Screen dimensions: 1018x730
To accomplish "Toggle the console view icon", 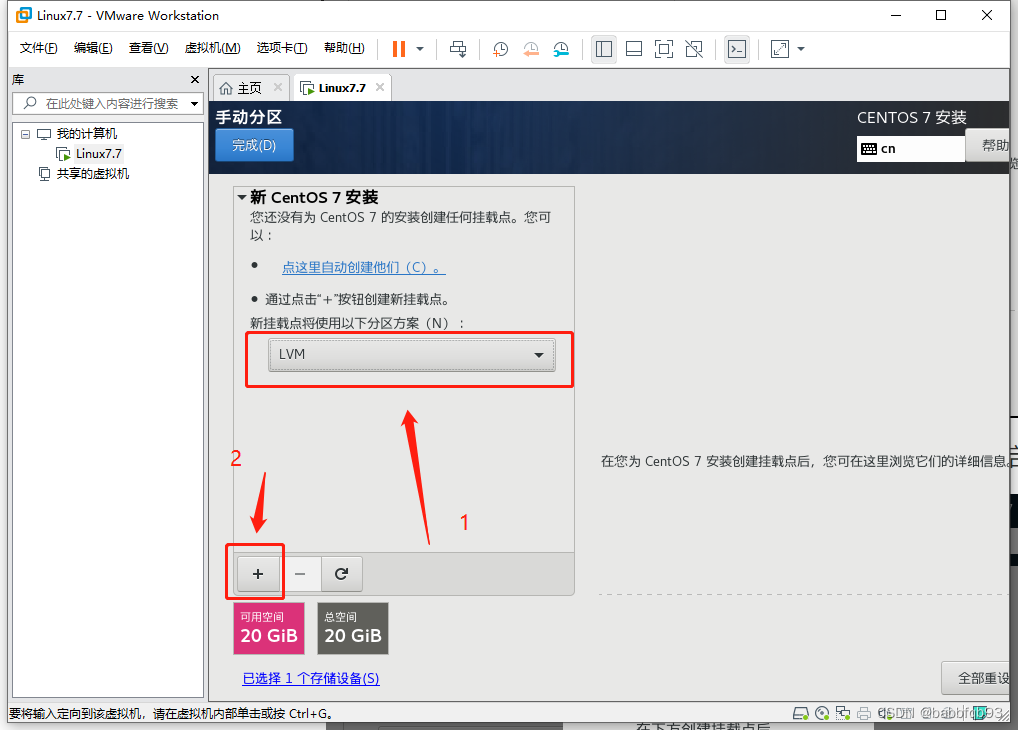I will 737,49.
